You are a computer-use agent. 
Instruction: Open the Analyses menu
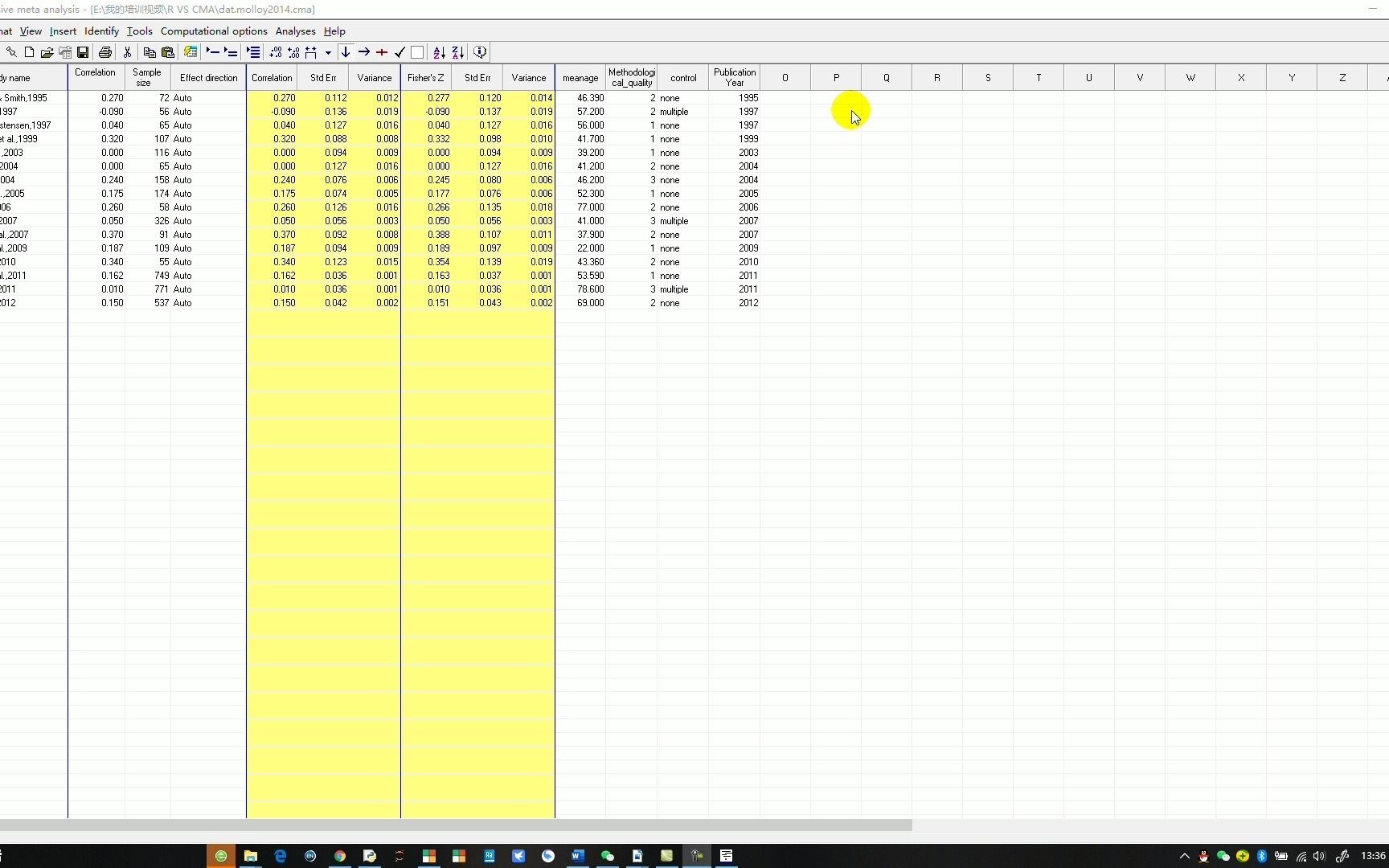[295, 31]
